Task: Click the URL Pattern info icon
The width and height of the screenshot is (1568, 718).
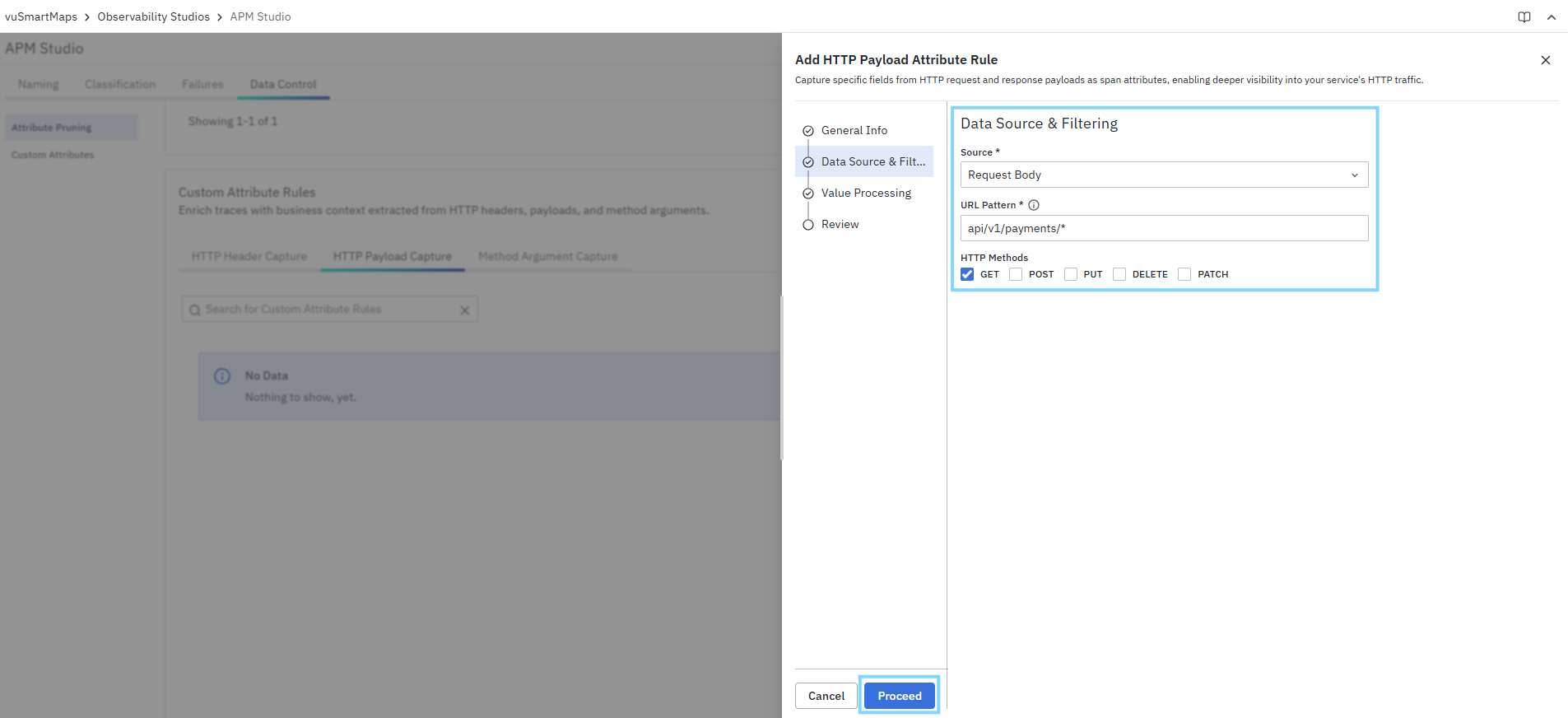Action: [x=1034, y=205]
